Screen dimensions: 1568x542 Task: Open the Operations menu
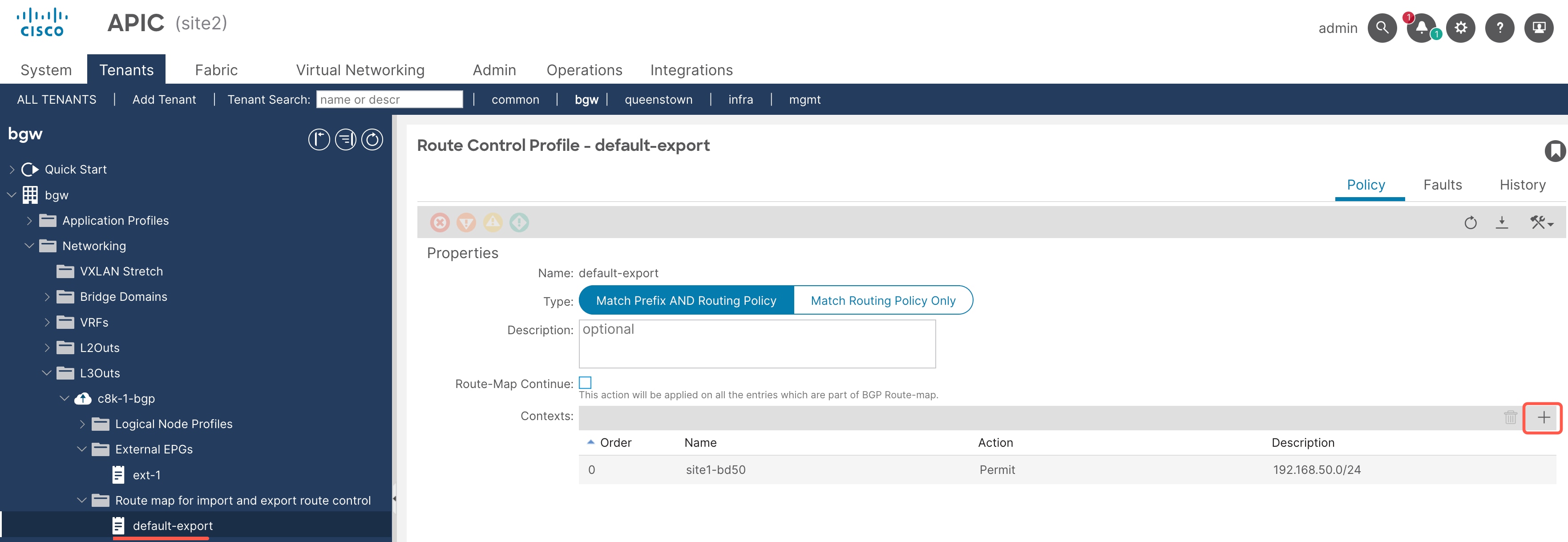point(584,70)
